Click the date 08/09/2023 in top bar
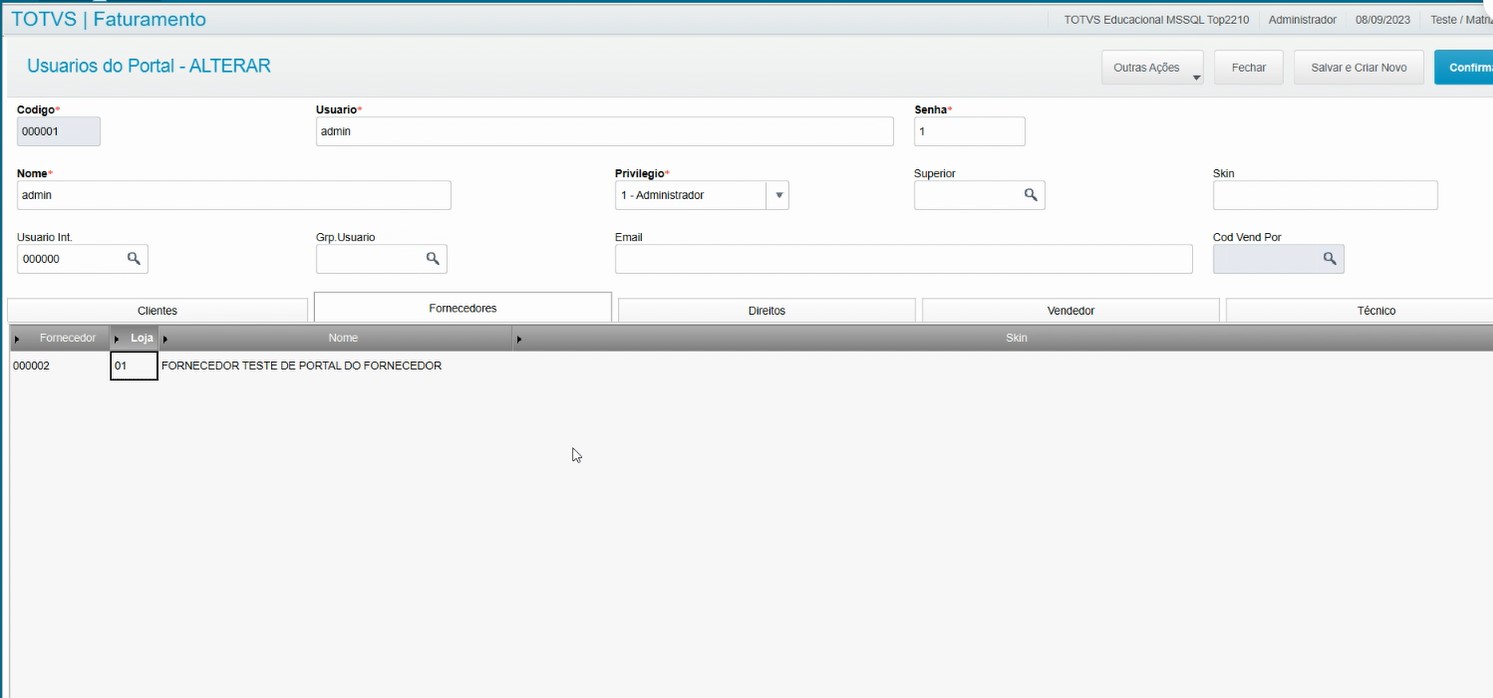 (1383, 20)
